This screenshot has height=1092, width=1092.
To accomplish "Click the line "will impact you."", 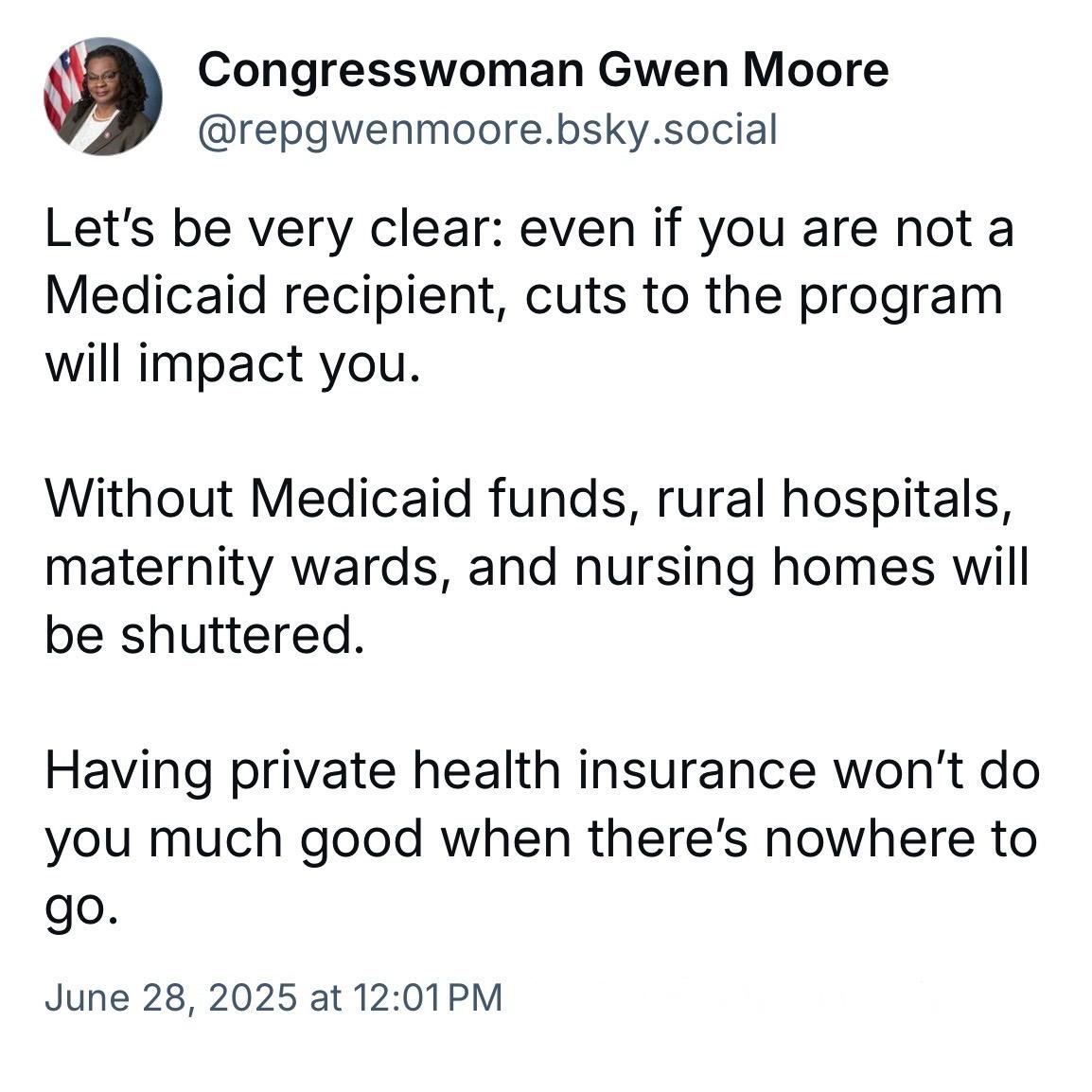I will (x=233, y=364).
